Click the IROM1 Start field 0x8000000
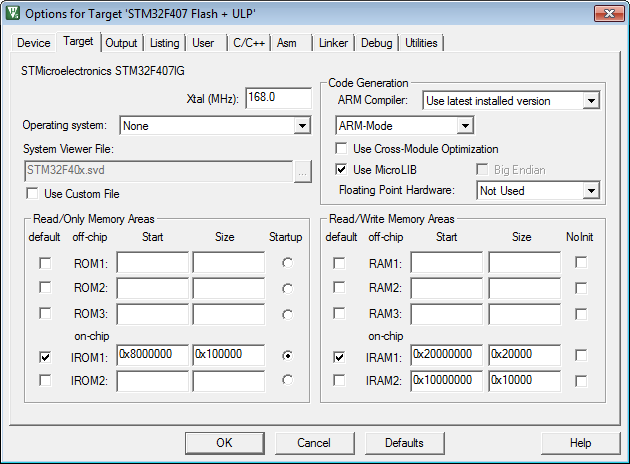This screenshot has width=630, height=464. (152, 355)
